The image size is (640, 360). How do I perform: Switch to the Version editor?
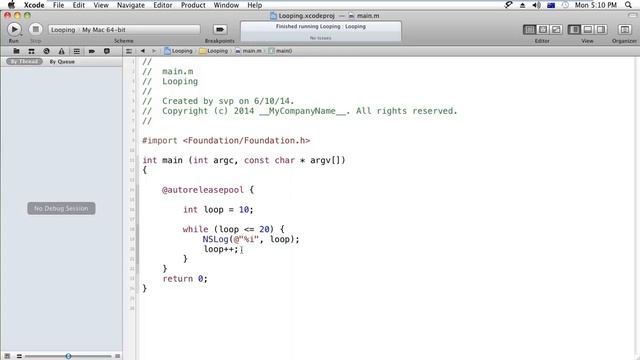coord(556,29)
